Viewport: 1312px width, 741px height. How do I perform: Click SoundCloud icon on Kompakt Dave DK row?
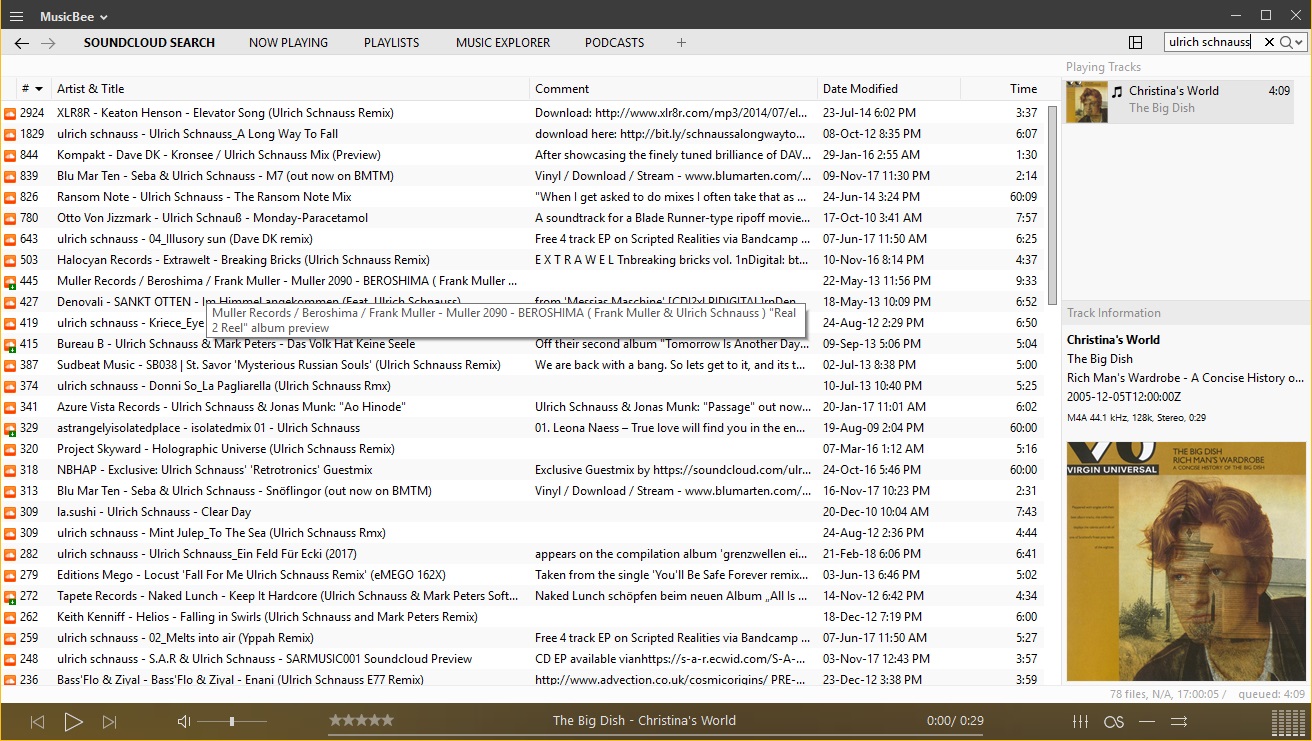pos(10,155)
